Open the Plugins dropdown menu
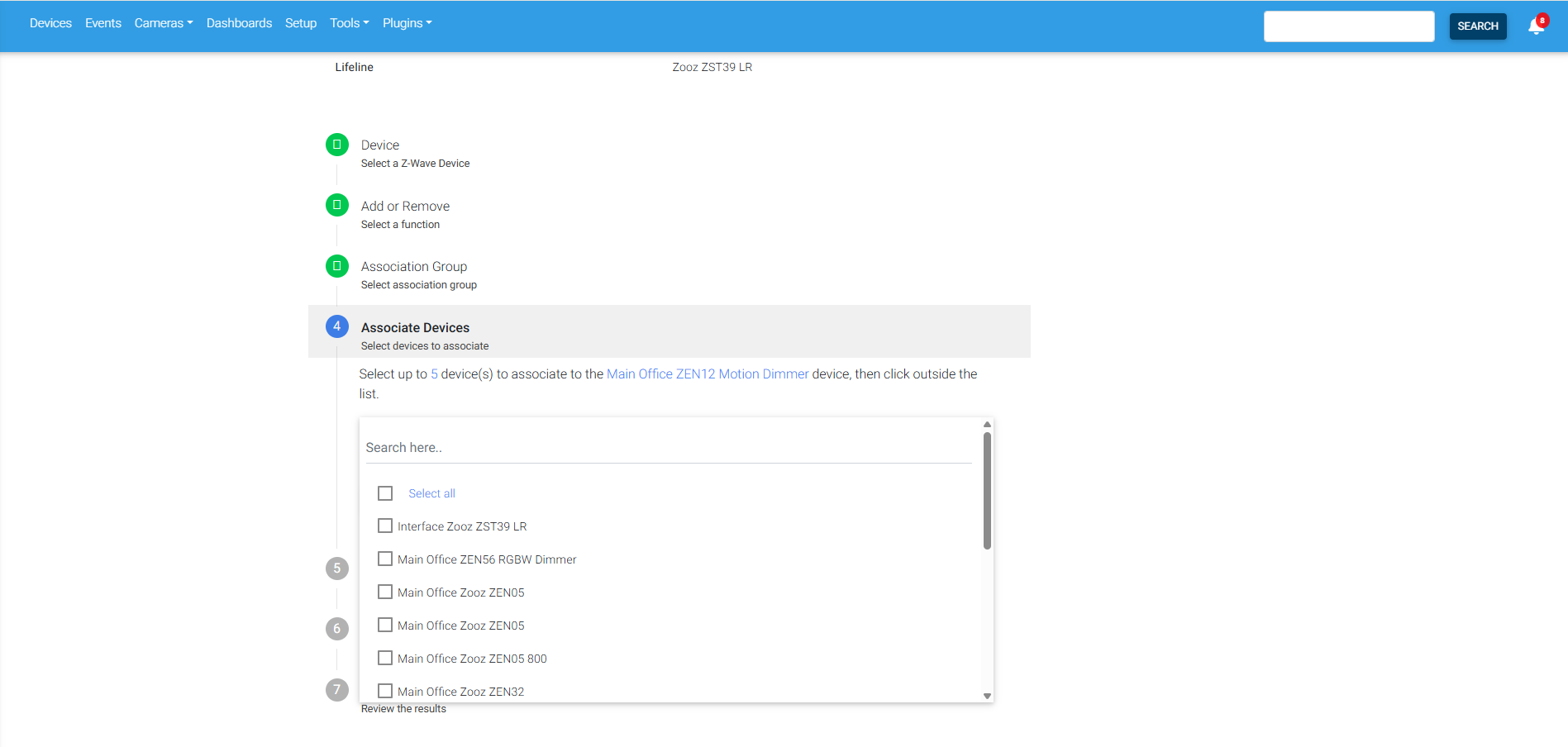The height and width of the screenshot is (747, 1568). pyautogui.click(x=407, y=23)
